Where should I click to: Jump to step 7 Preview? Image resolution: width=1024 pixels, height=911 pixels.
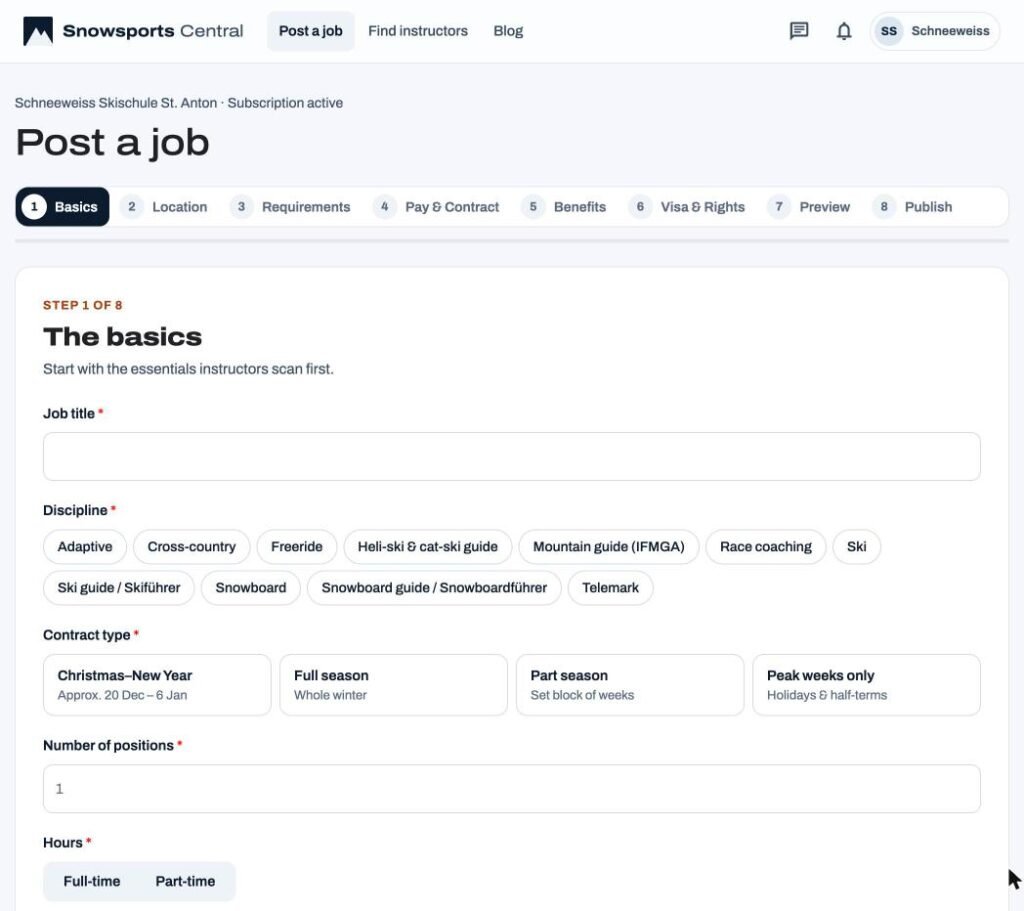(x=808, y=206)
